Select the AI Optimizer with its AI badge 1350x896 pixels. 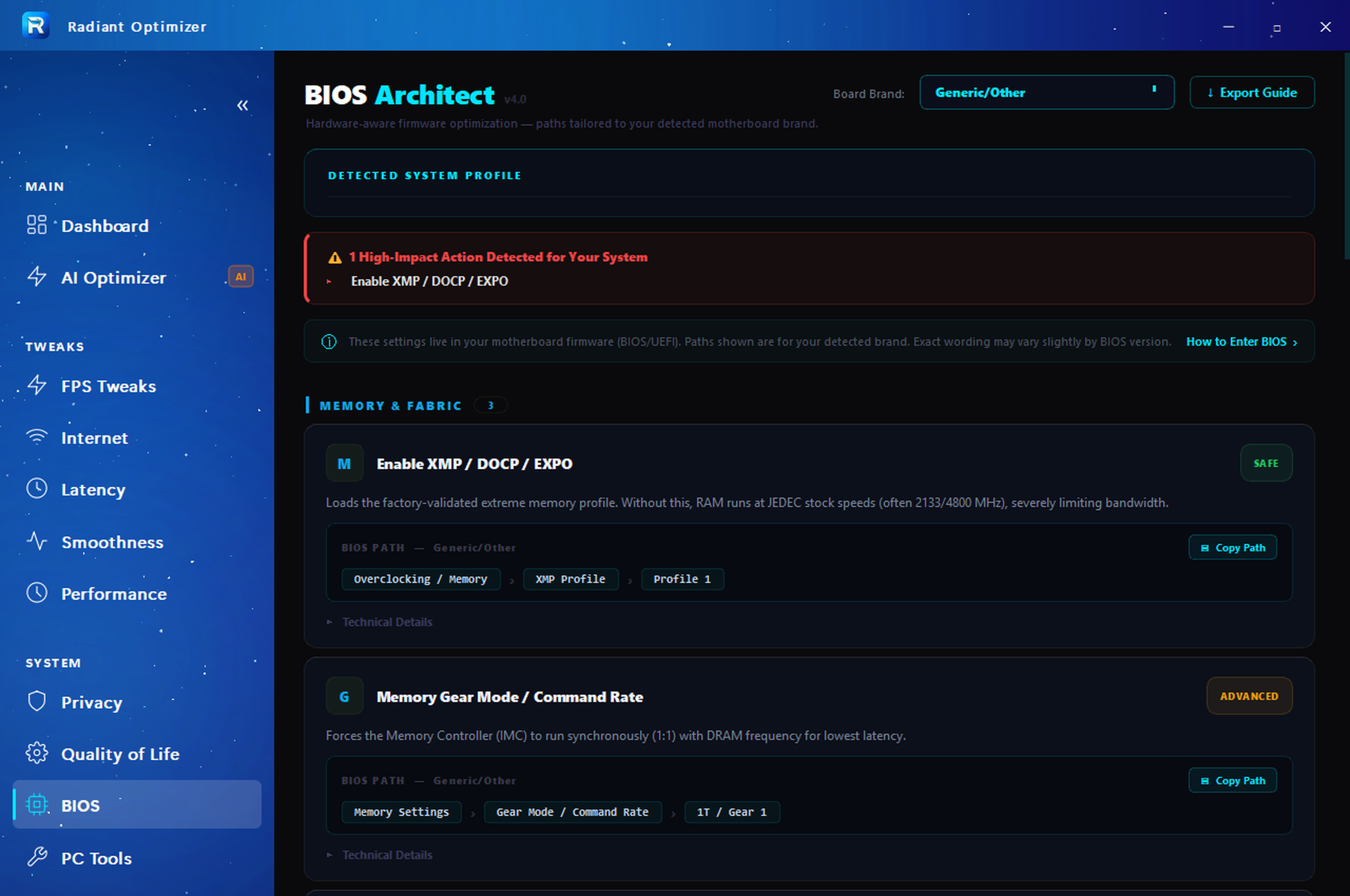click(113, 278)
